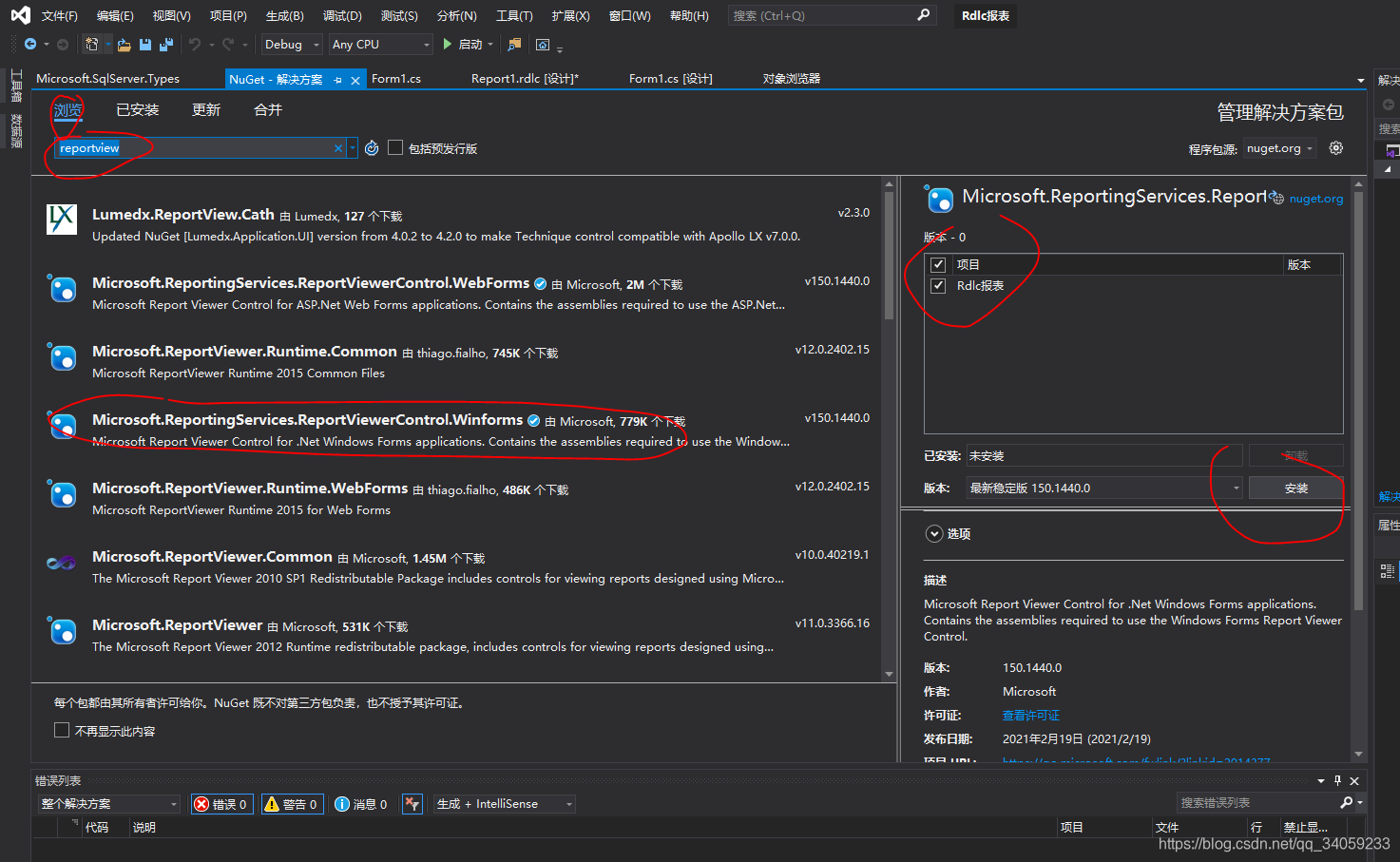Open the Build + IntelliSense dropdown
This screenshot has height=862, width=1400.
tap(505, 804)
